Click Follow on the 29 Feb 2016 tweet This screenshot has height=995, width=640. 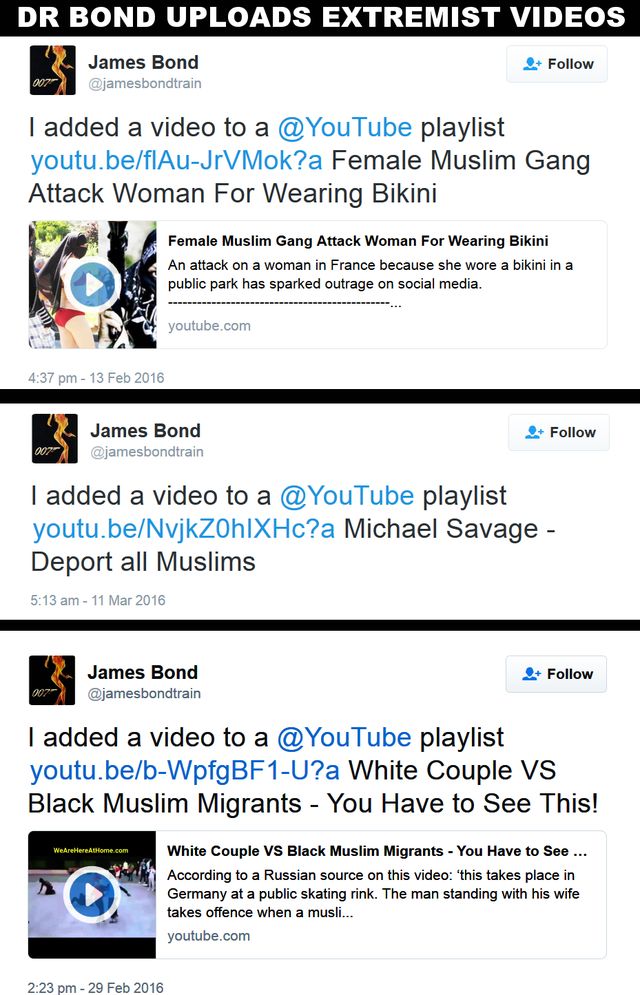click(x=556, y=674)
